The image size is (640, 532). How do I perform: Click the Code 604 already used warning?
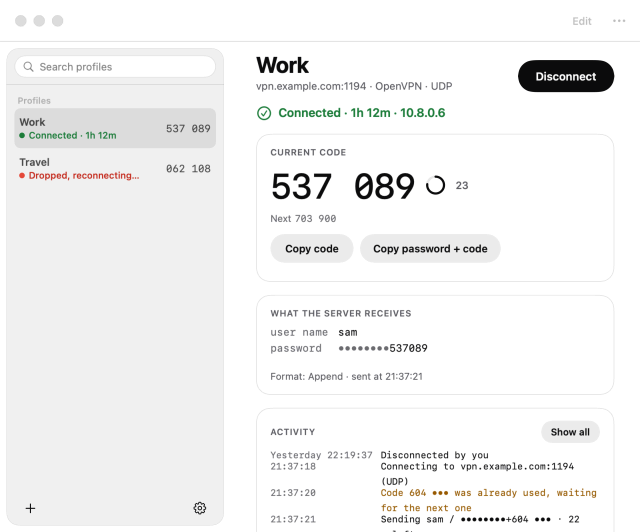pos(489,500)
